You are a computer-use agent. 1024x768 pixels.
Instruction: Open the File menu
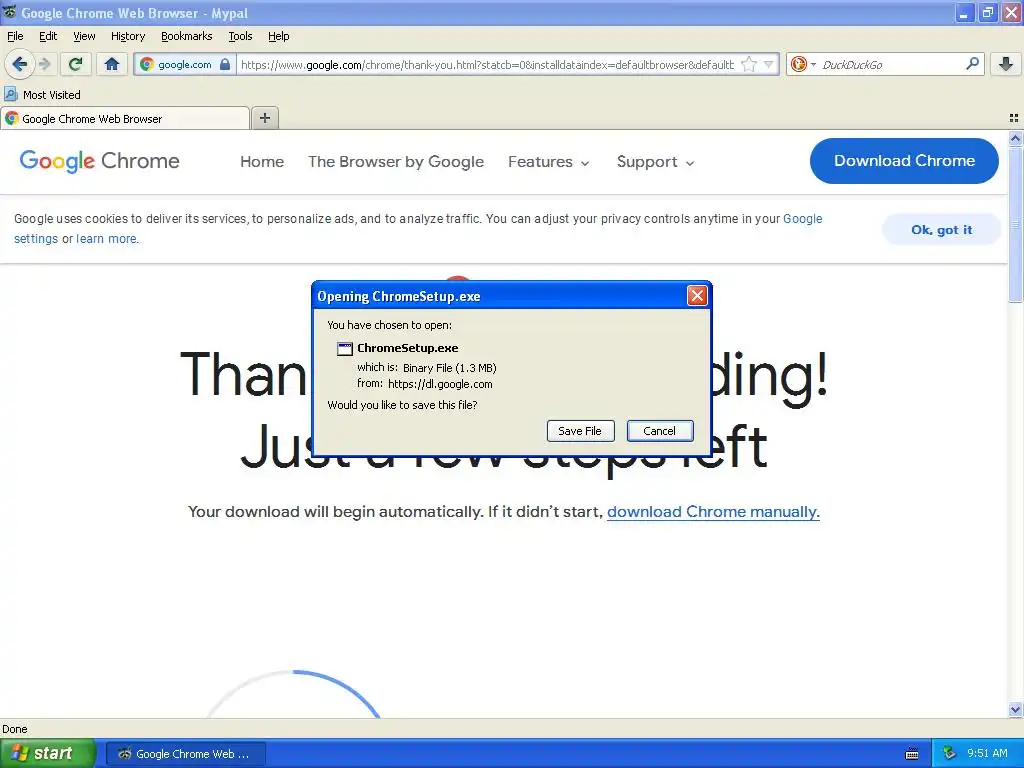coord(15,36)
